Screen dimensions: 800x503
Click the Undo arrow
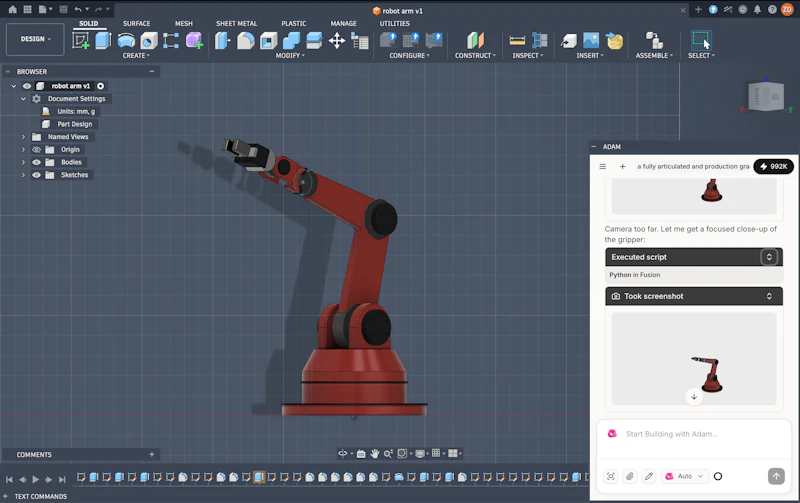(78, 9)
